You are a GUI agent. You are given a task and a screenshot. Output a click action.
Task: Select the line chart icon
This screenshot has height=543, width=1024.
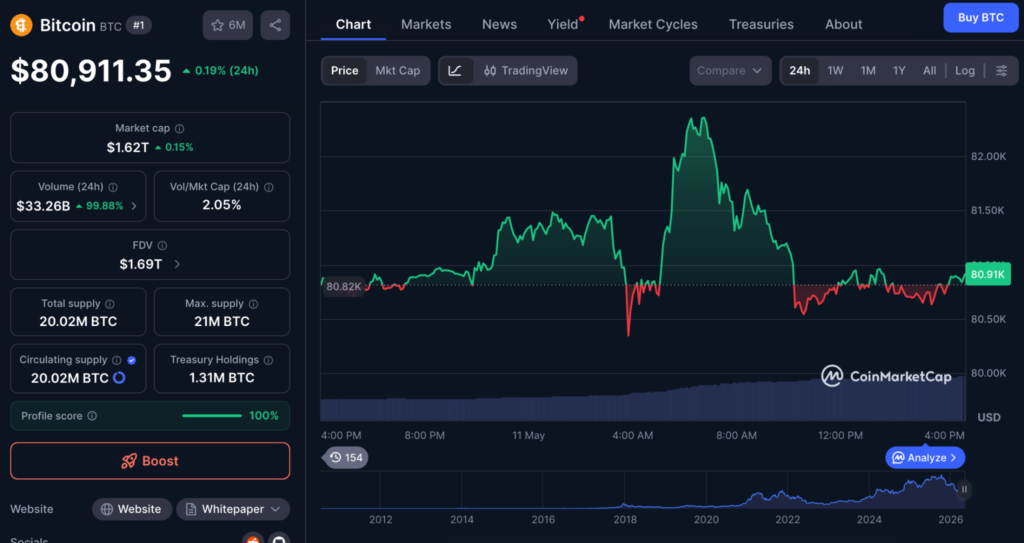pyautogui.click(x=455, y=71)
